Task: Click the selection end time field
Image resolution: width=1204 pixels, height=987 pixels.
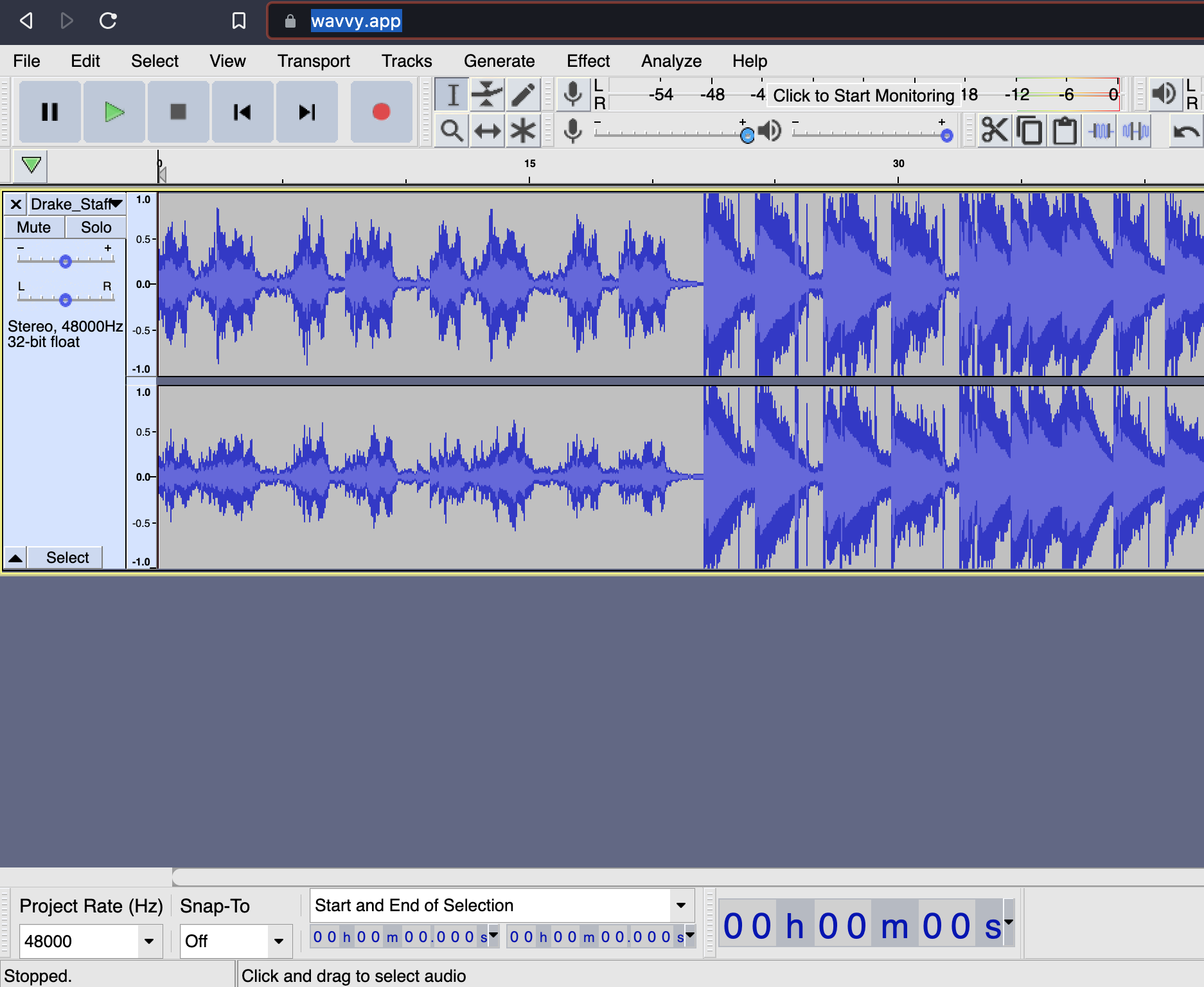Action: point(596,937)
